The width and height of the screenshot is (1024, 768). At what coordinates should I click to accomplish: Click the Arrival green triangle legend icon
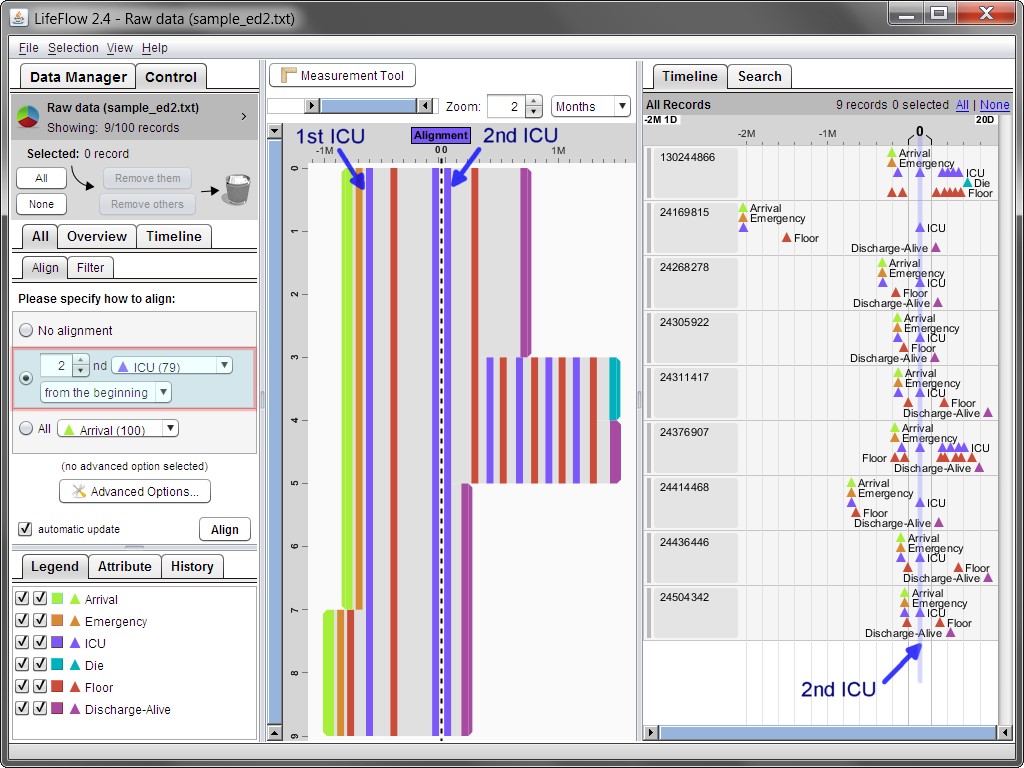click(x=75, y=599)
